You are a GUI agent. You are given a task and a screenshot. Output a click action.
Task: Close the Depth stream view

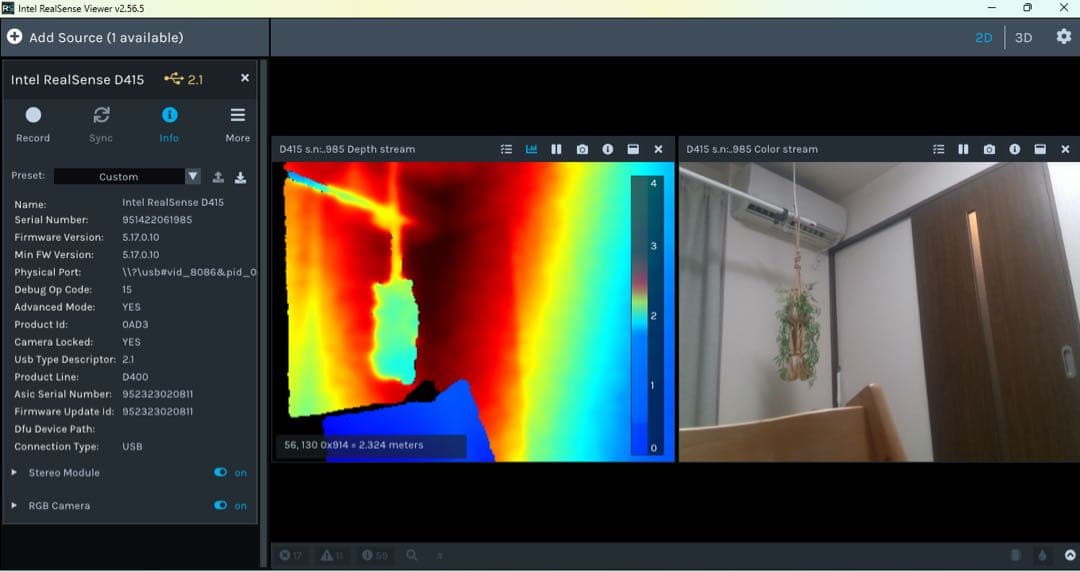coord(658,149)
